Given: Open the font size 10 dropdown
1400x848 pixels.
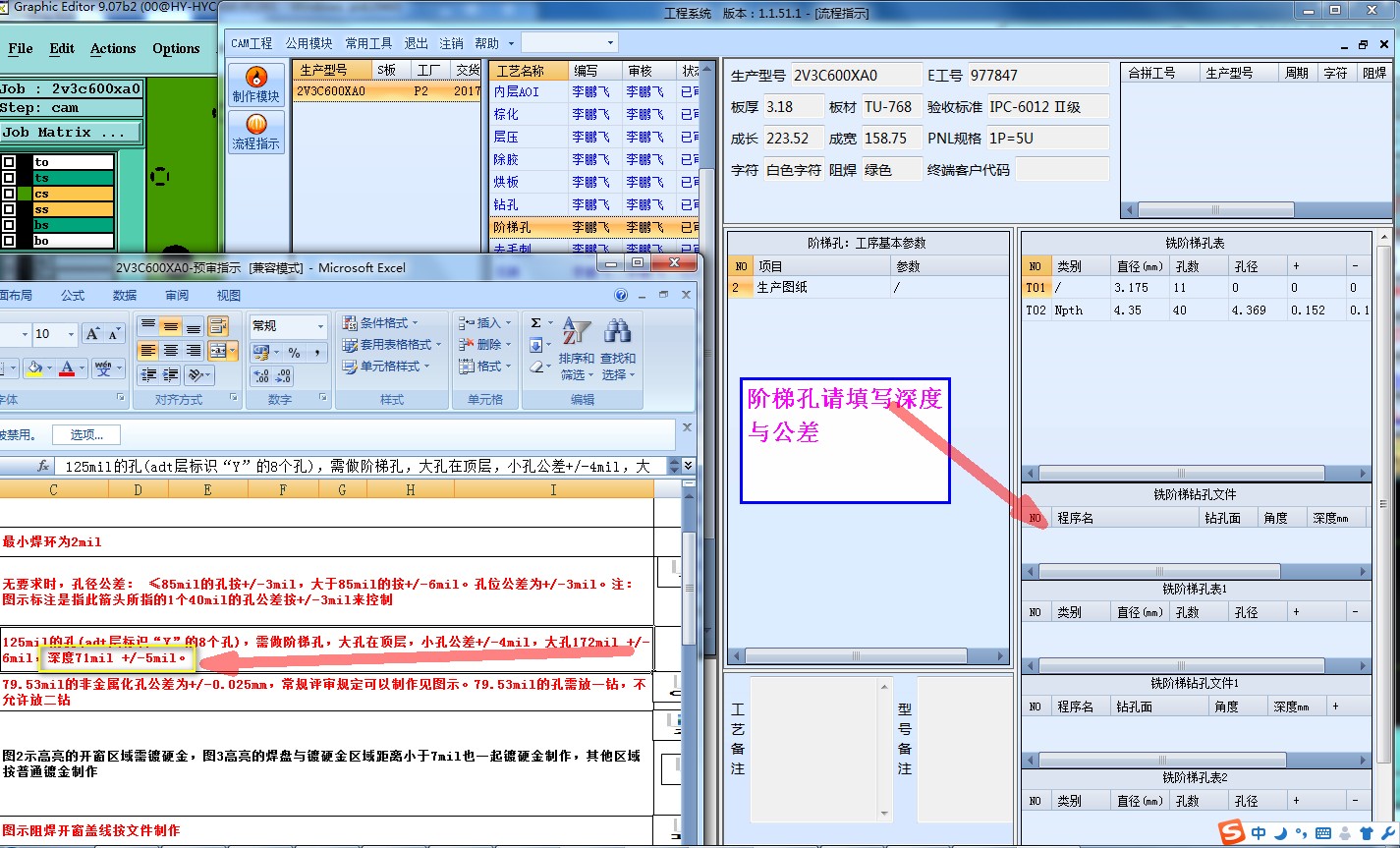Looking at the screenshot, I should click(x=71, y=334).
